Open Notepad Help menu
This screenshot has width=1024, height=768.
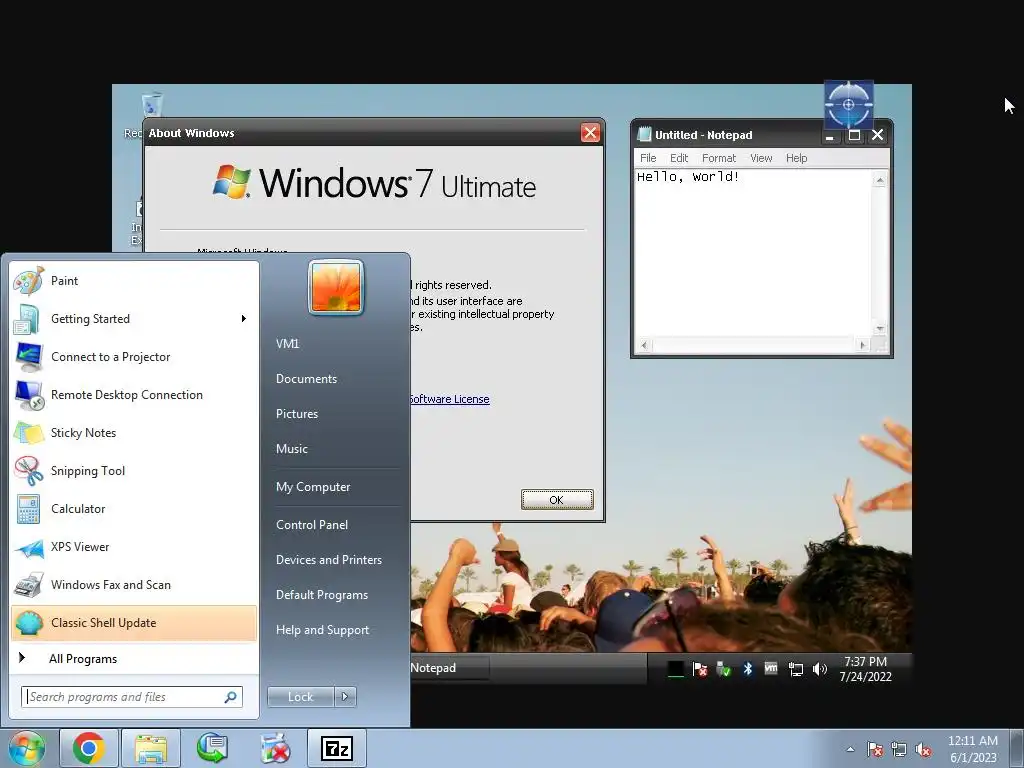pyautogui.click(x=796, y=158)
